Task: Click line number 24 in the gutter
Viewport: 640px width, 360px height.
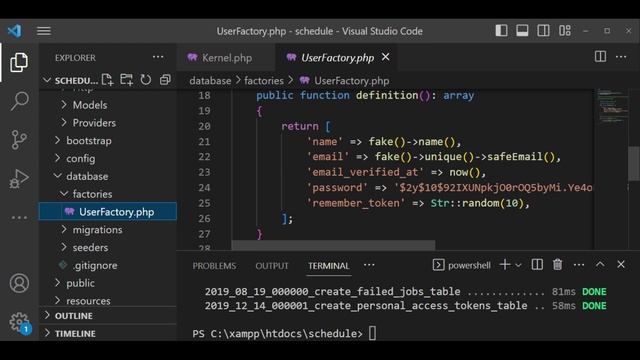Action: pyautogui.click(x=204, y=188)
